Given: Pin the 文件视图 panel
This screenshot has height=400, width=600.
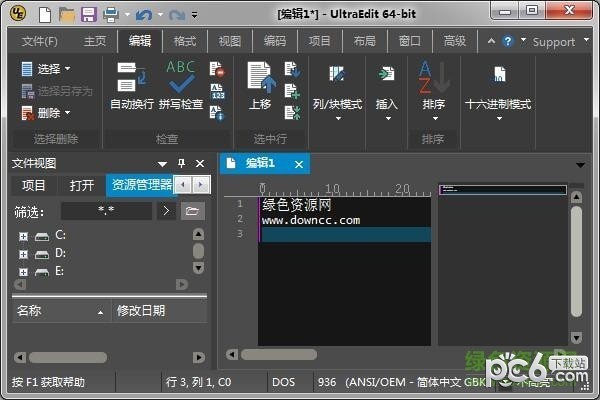Looking at the screenshot, I should (181, 163).
